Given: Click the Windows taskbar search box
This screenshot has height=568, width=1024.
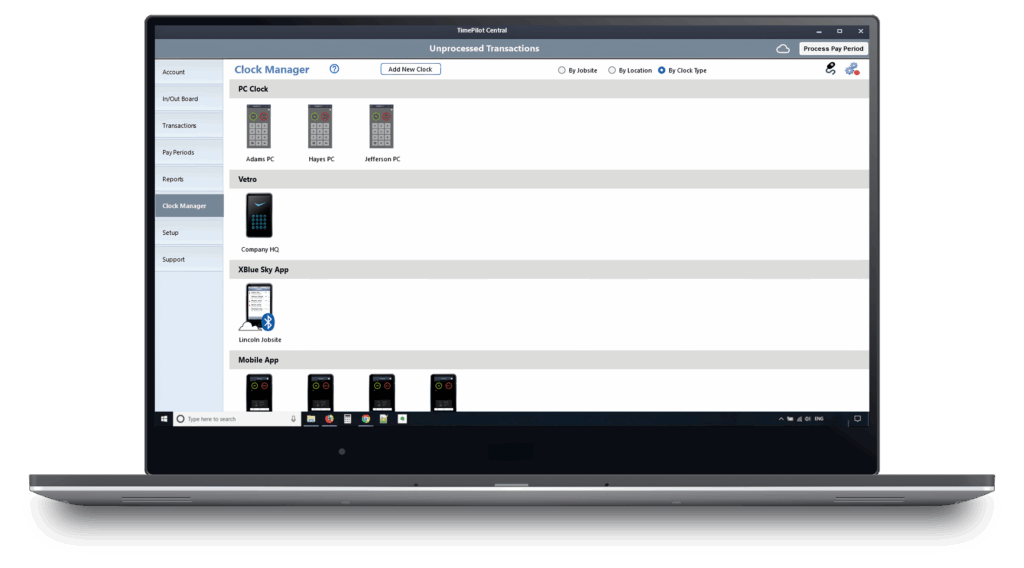Looking at the screenshot, I should [x=236, y=419].
